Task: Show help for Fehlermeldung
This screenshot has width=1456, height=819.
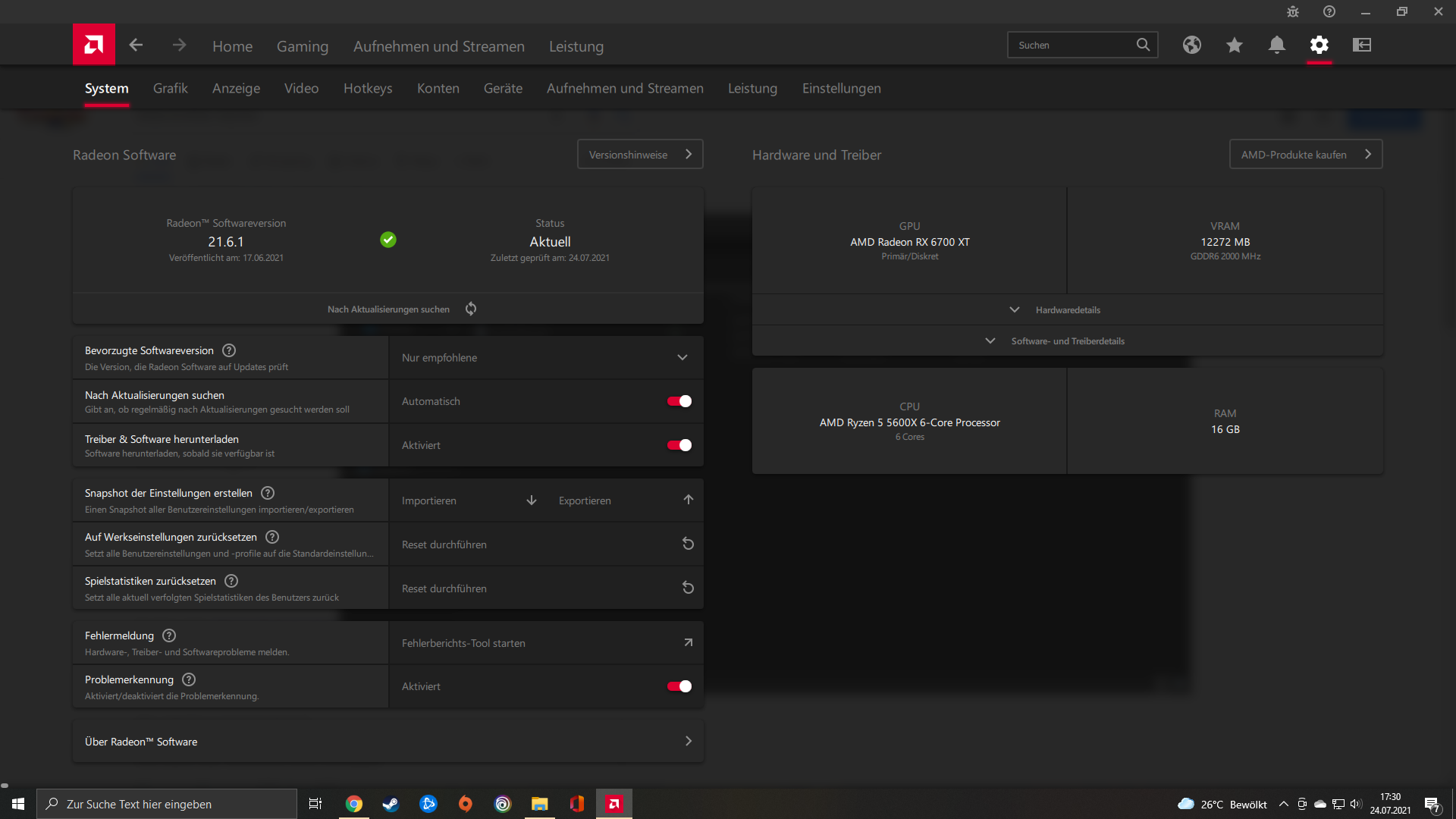Action: pos(169,635)
